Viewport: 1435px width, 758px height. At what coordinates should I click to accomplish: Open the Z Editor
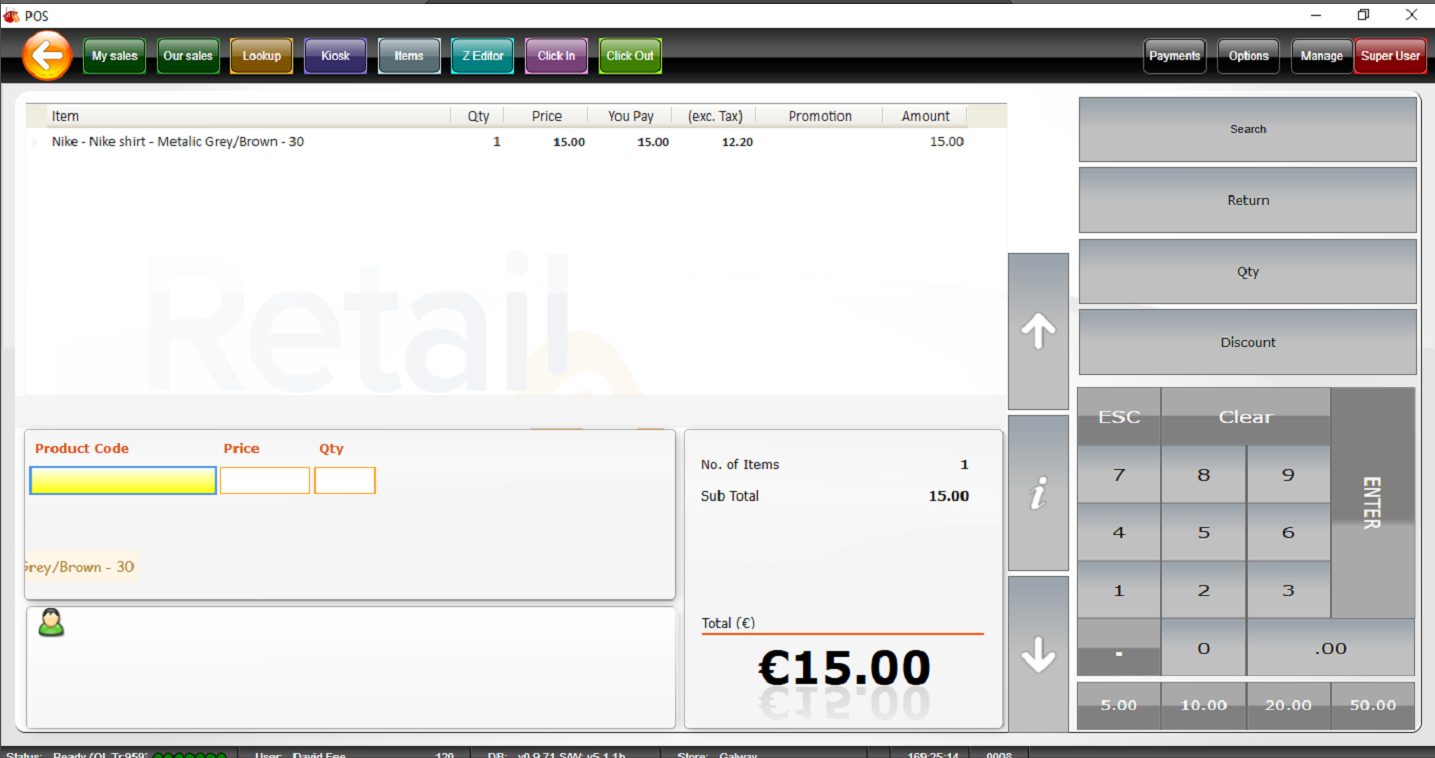(482, 55)
